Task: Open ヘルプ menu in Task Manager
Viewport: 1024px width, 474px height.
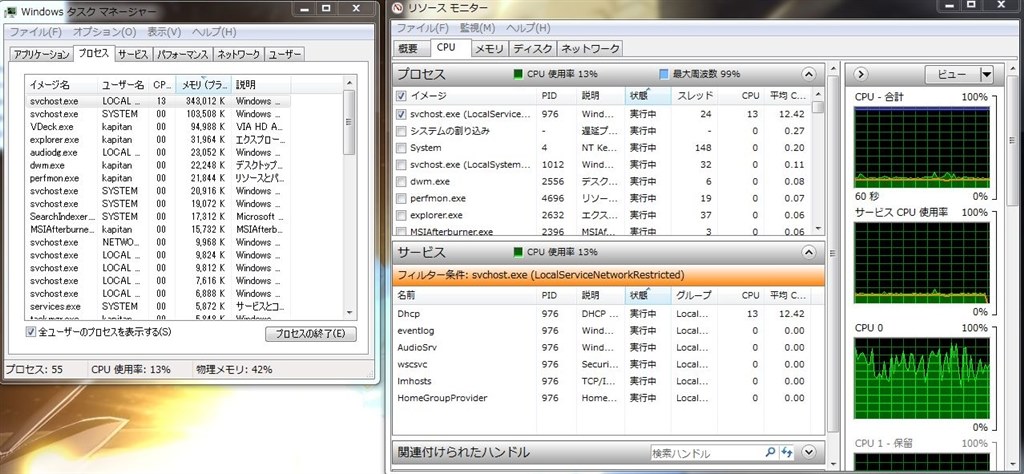Action: coord(214,32)
